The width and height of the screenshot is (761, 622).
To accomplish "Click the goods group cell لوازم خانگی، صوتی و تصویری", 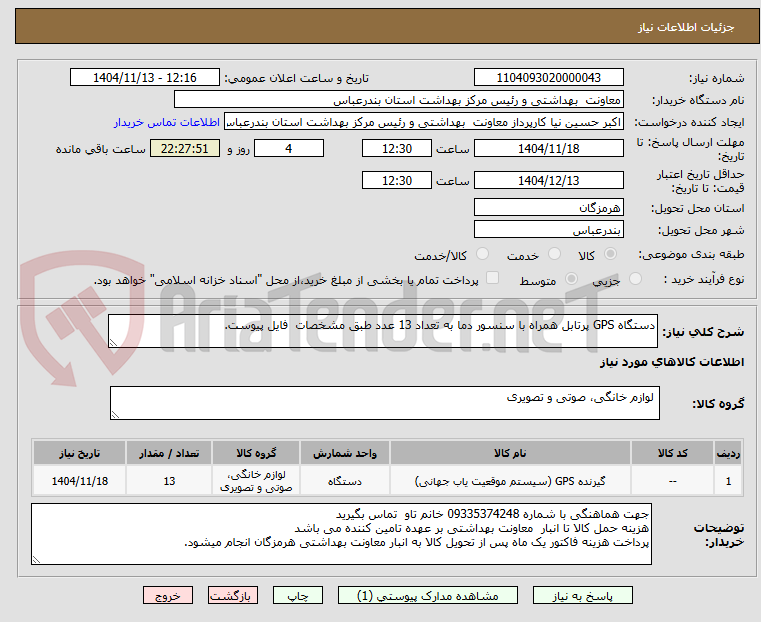I will tap(256, 481).
